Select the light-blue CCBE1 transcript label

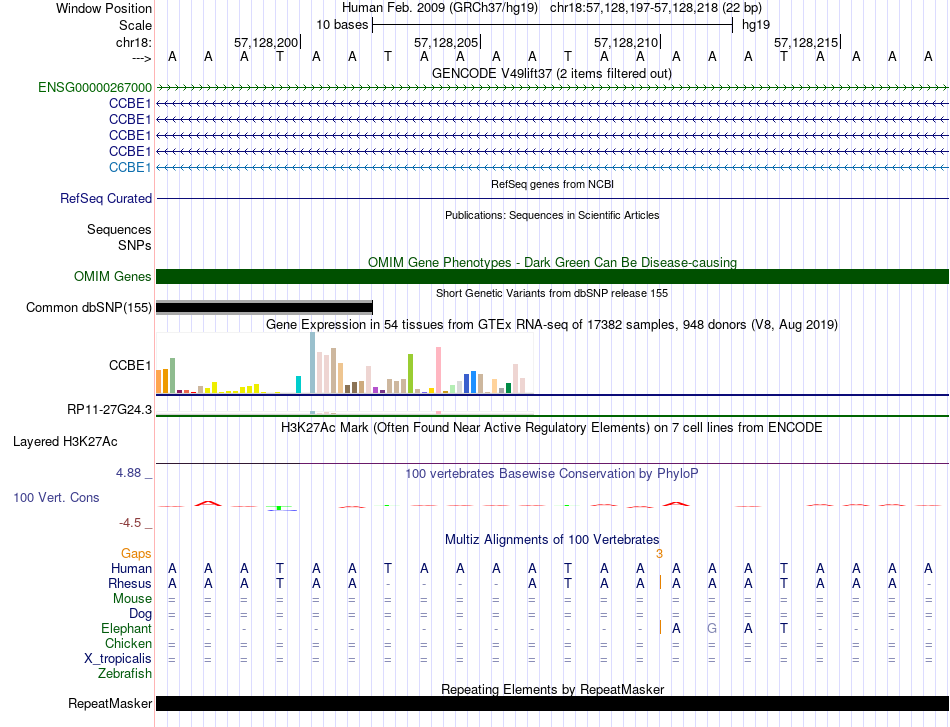tap(130, 168)
